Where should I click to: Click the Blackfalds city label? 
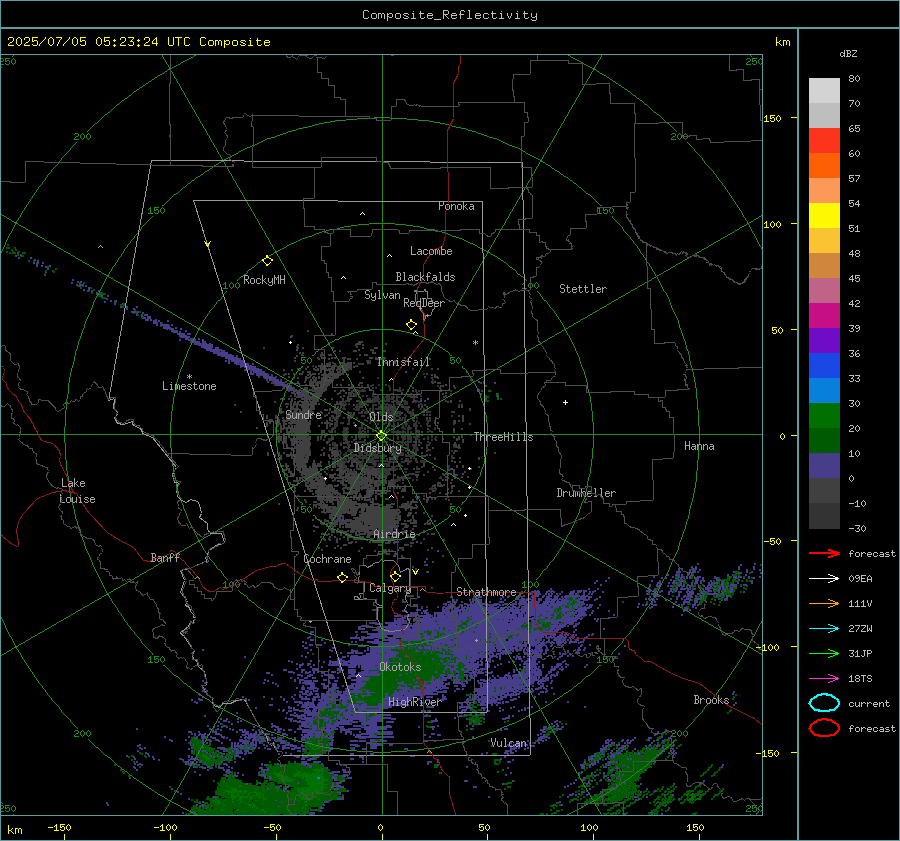[425, 277]
